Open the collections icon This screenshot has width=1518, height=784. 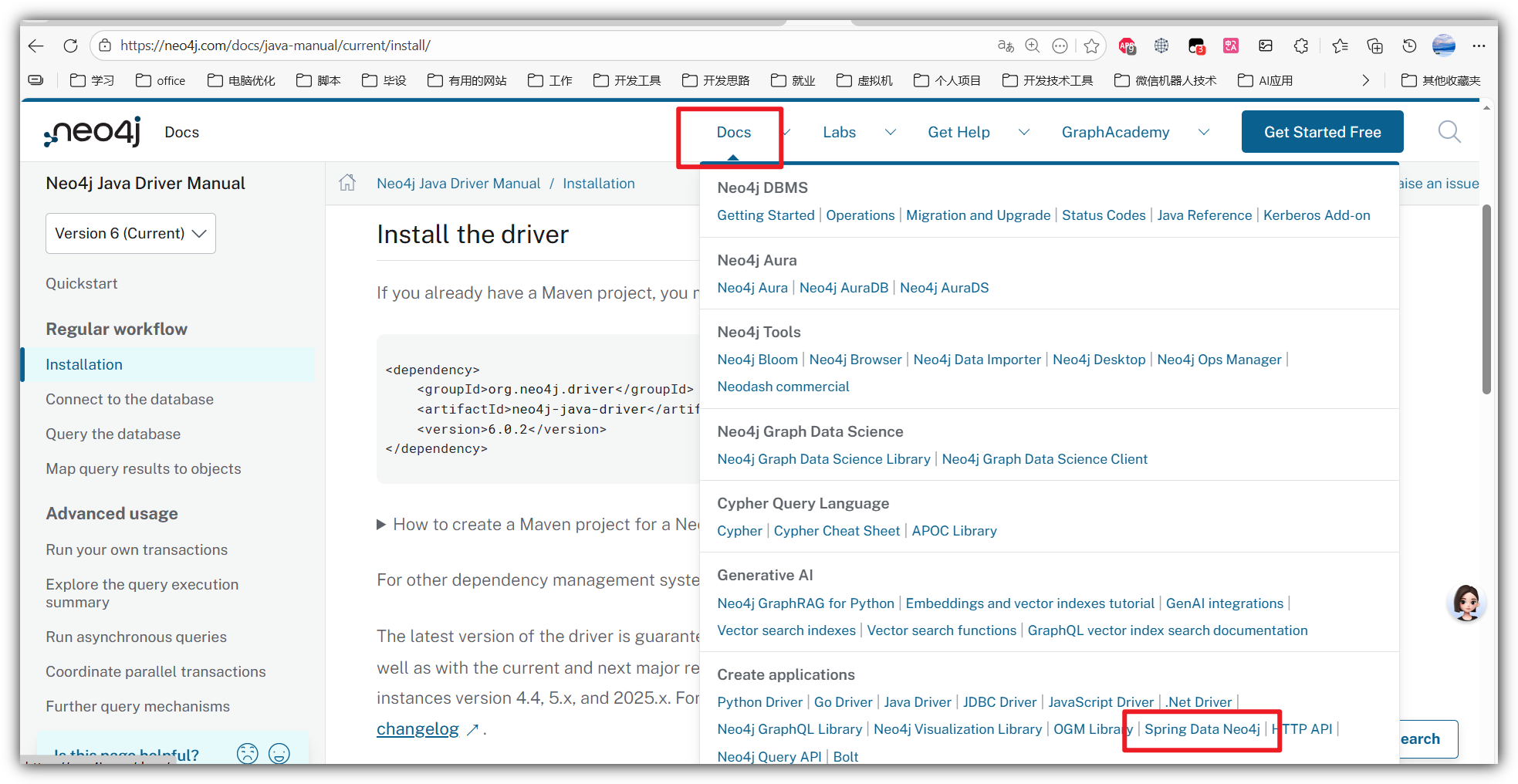click(1374, 46)
